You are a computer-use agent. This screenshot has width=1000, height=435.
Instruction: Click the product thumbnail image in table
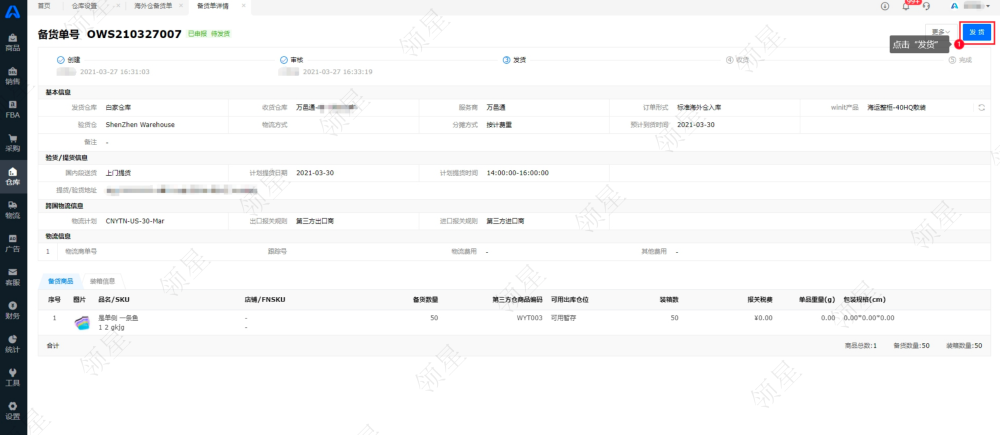[x=82, y=322]
